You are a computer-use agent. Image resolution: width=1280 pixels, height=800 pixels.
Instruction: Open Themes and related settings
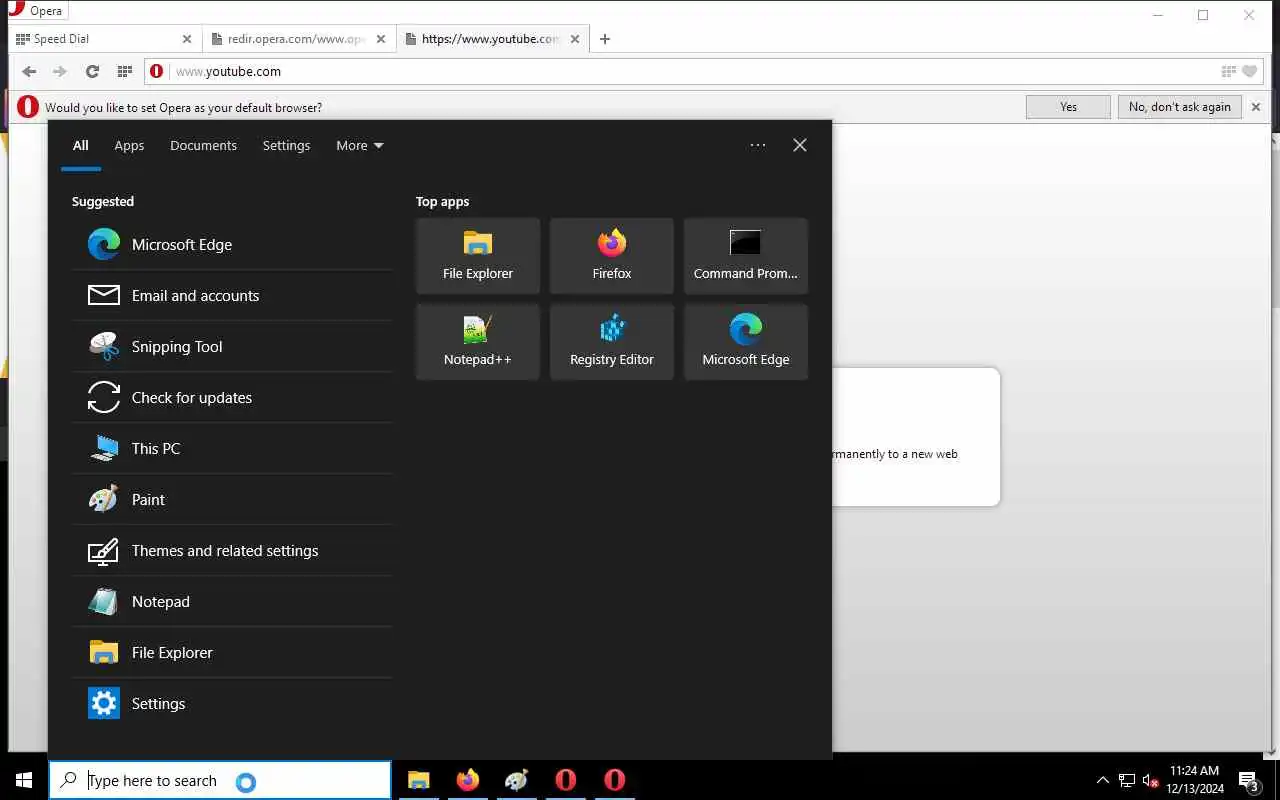232,550
